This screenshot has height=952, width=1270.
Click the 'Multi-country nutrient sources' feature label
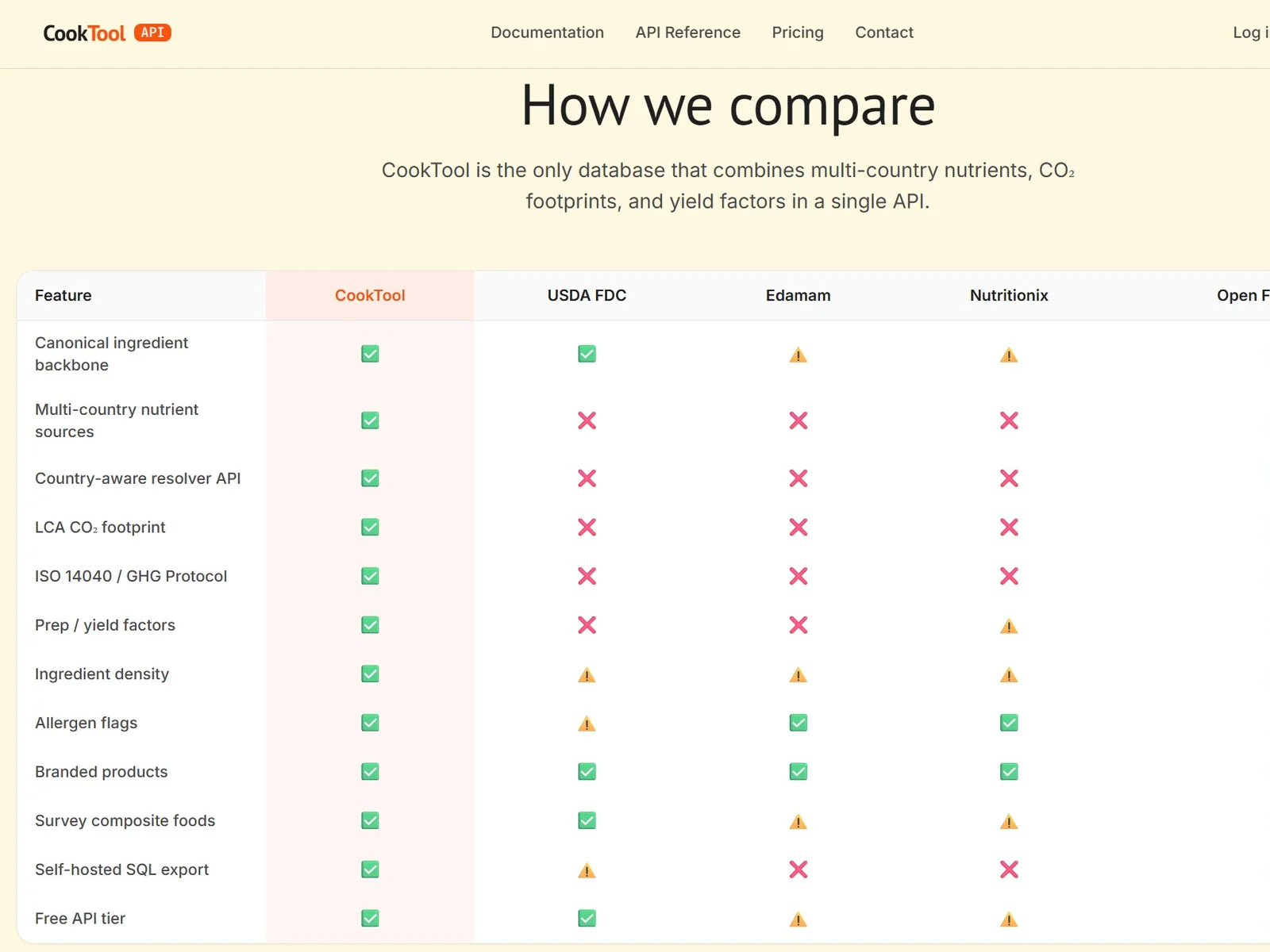(x=117, y=420)
